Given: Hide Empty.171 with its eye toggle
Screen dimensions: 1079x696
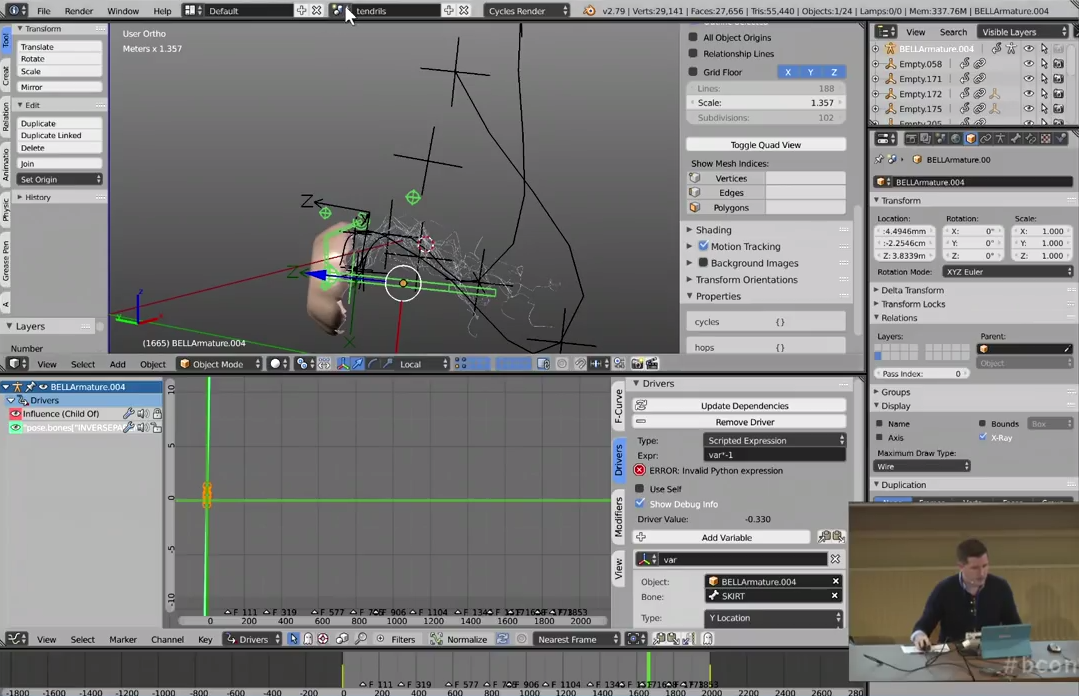Looking at the screenshot, I should pos(1029,79).
